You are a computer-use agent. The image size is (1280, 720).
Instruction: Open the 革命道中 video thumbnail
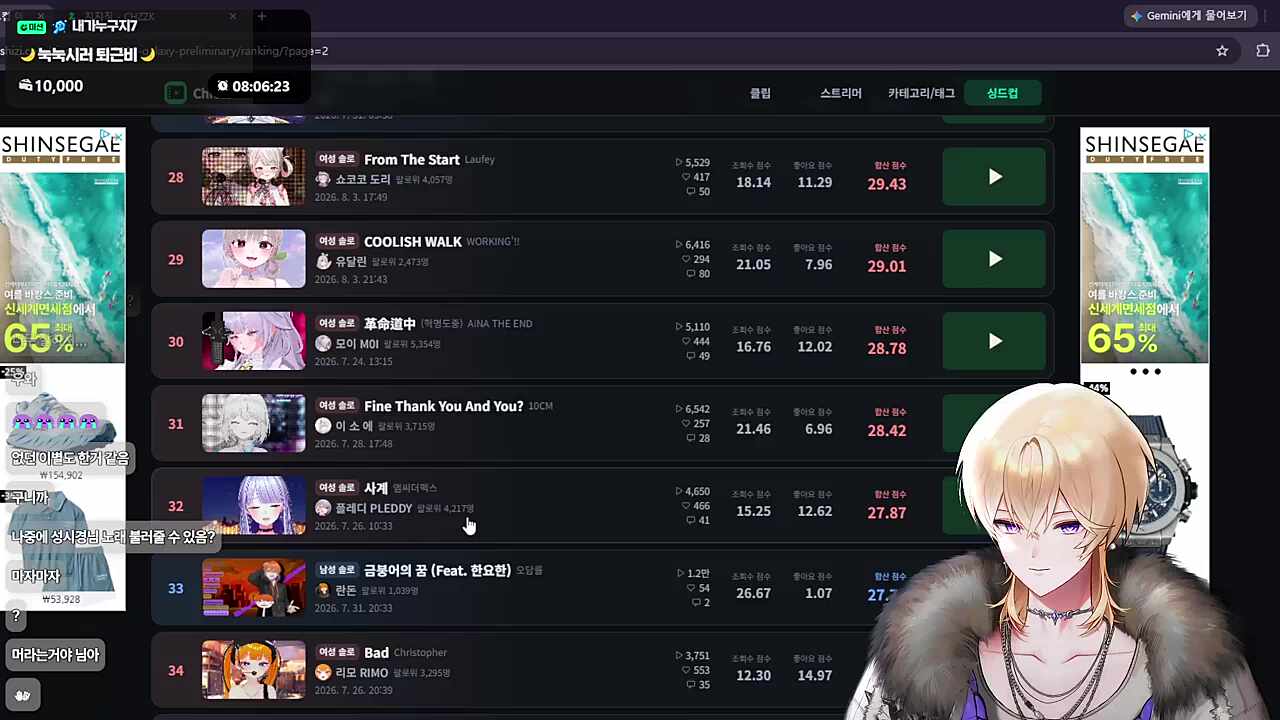tap(254, 341)
